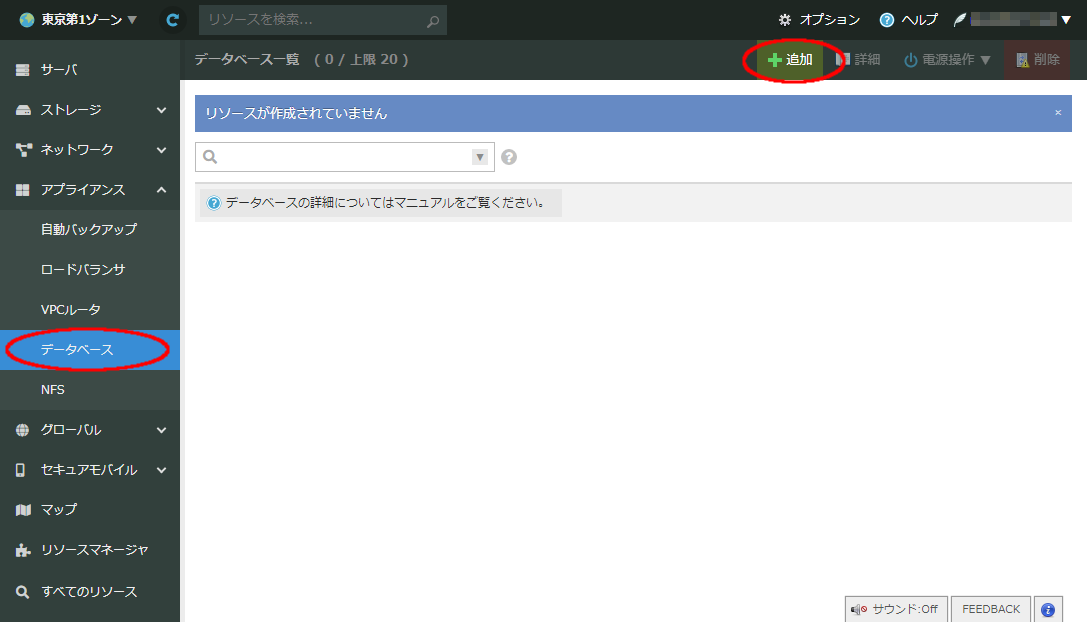
Task: Expand the ネットワーク sidebar section
Action: coord(90,150)
